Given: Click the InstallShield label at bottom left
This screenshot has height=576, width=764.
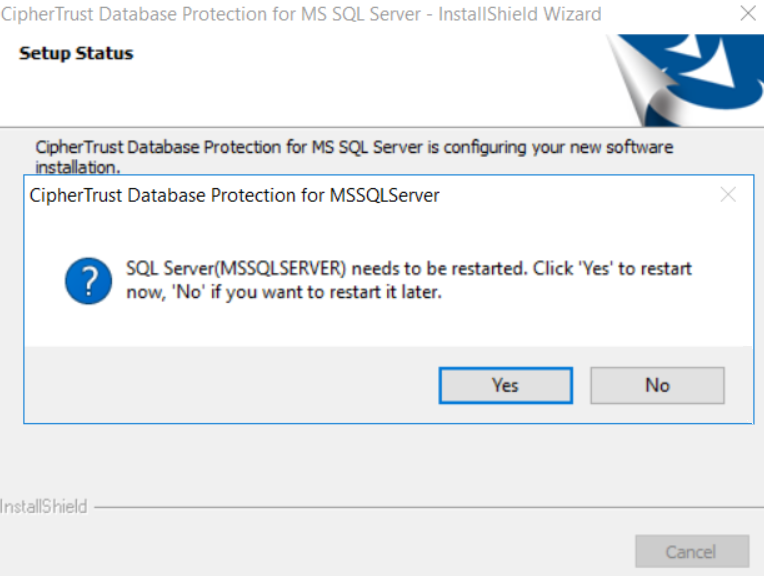Looking at the screenshot, I should coord(44,507).
